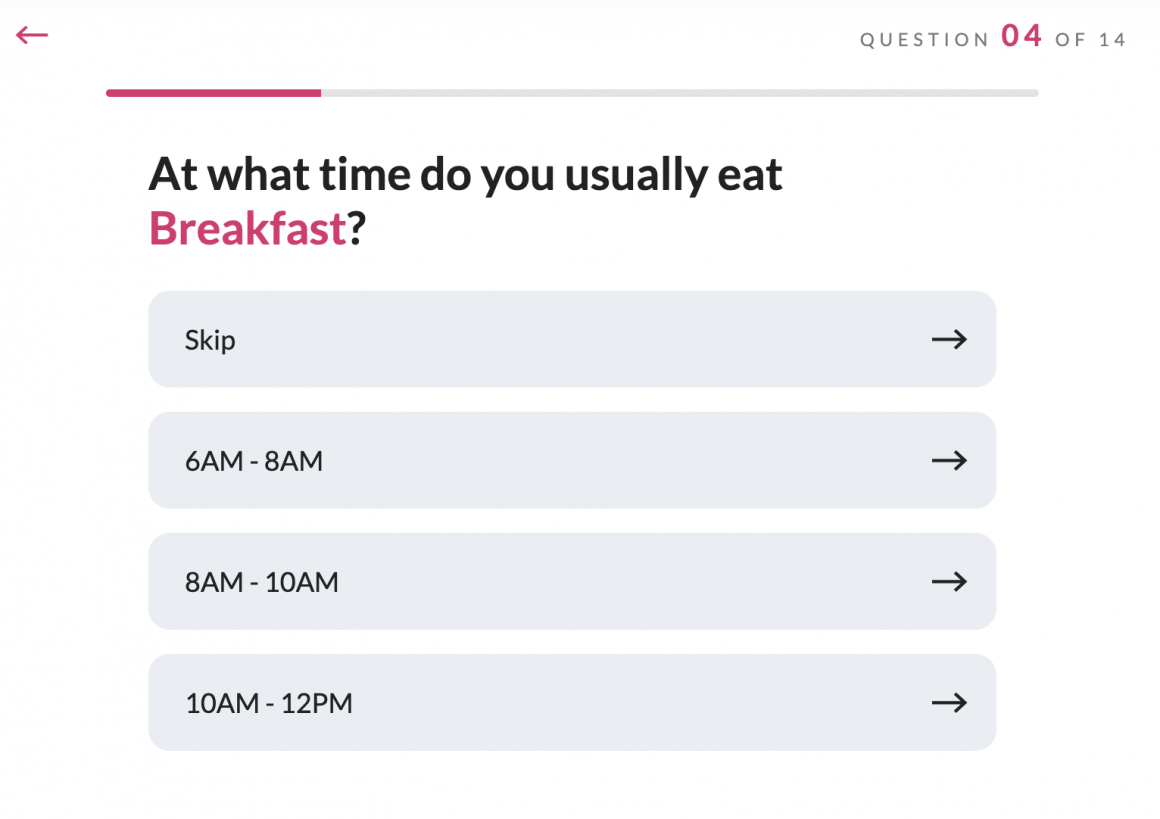Click the arrow icon beside 8AM - 10AM
1160x819 pixels.
click(949, 581)
